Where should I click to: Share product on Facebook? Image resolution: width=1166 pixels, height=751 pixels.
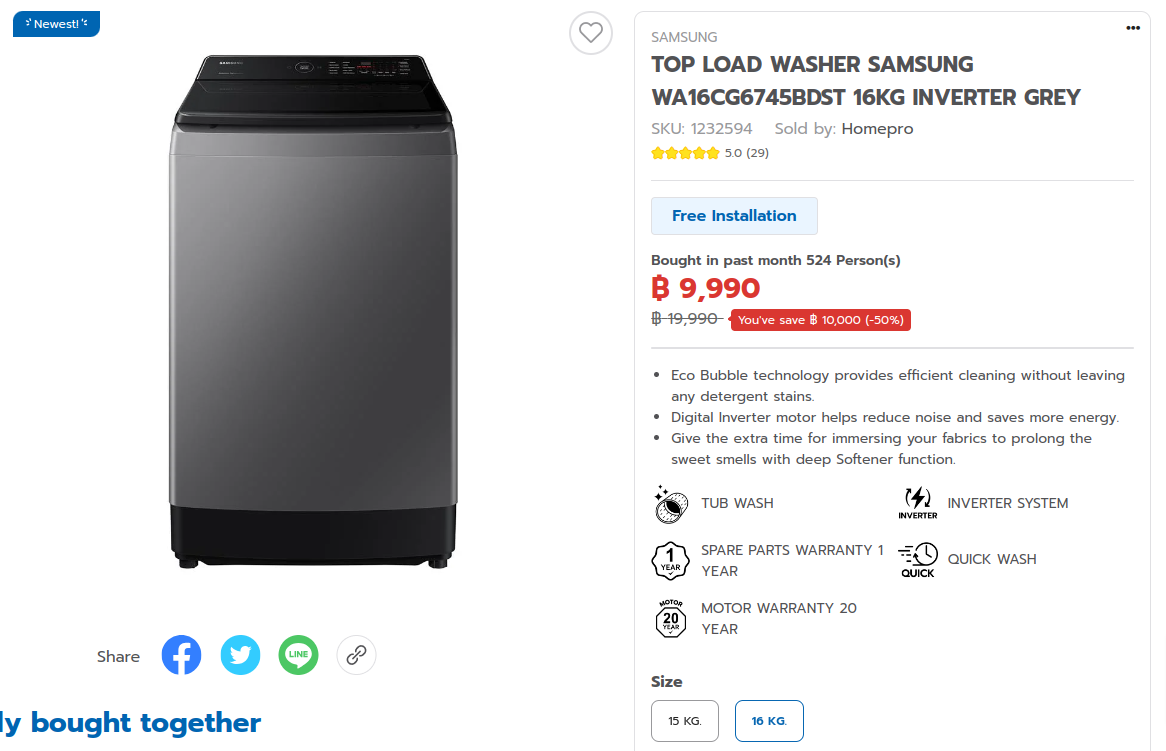(x=181, y=655)
